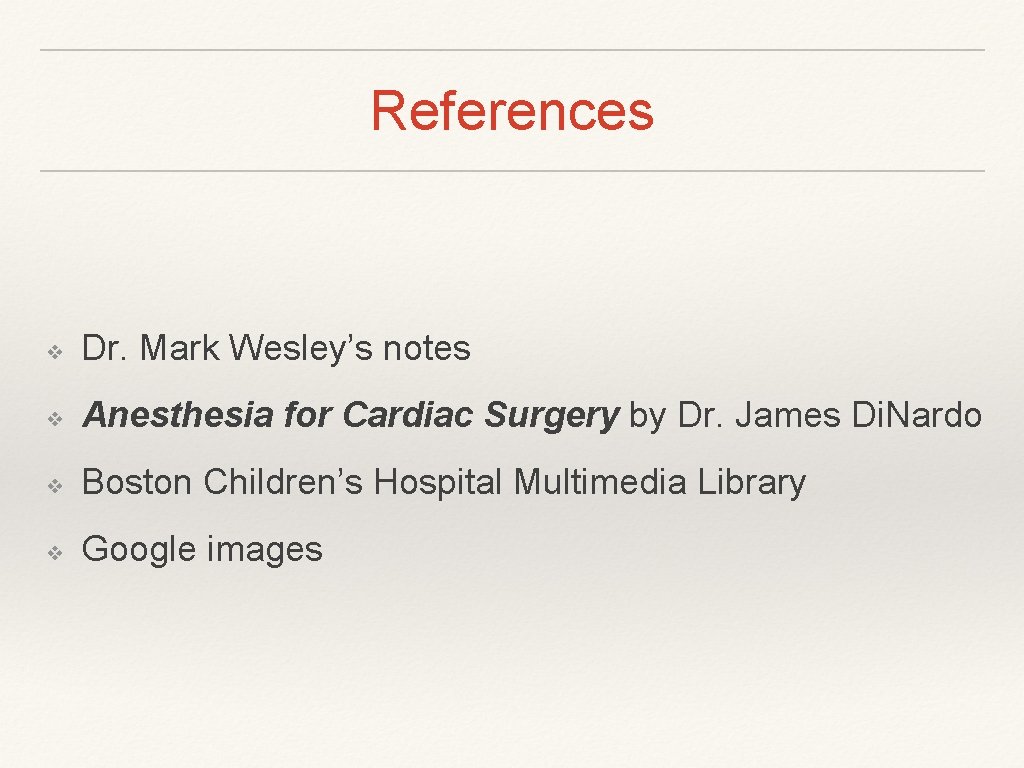Click the horizontal rule above the References title
This screenshot has height=768, width=1024.
[512, 50]
